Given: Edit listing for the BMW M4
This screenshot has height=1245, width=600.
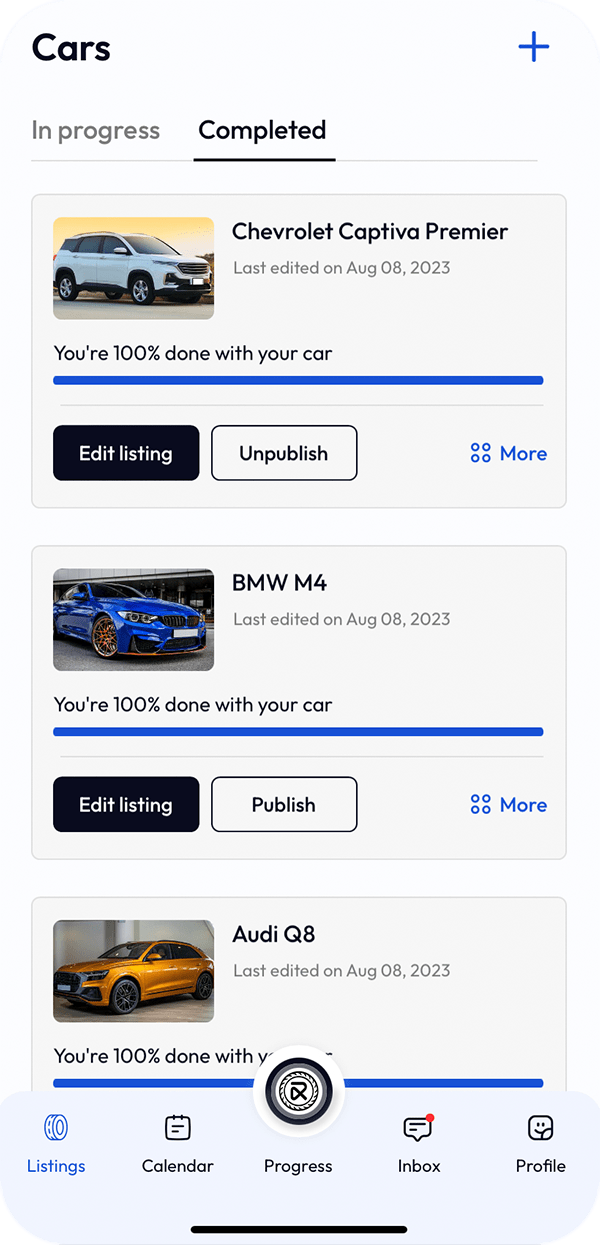Looking at the screenshot, I should (126, 804).
